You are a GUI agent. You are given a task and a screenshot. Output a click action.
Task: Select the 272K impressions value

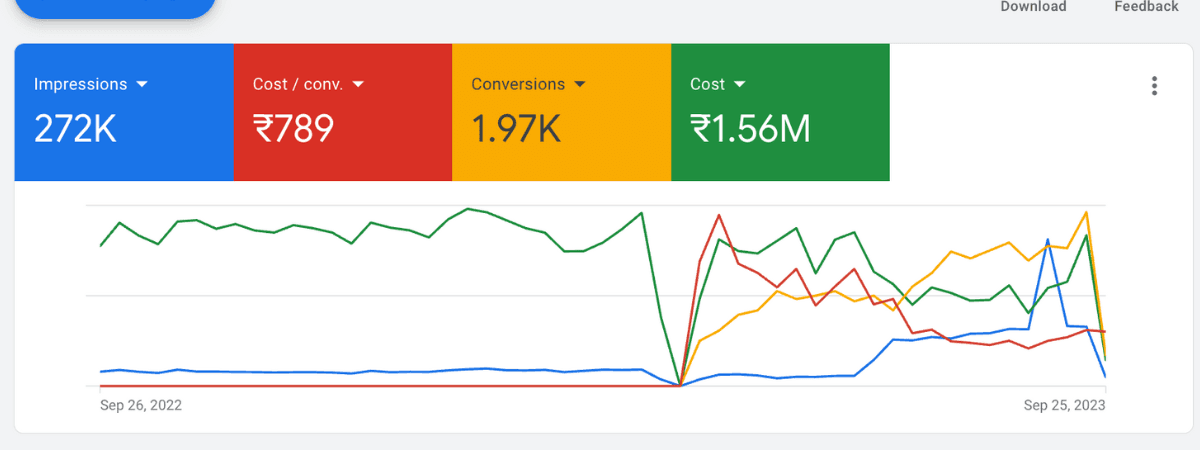click(x=75, y=129)
